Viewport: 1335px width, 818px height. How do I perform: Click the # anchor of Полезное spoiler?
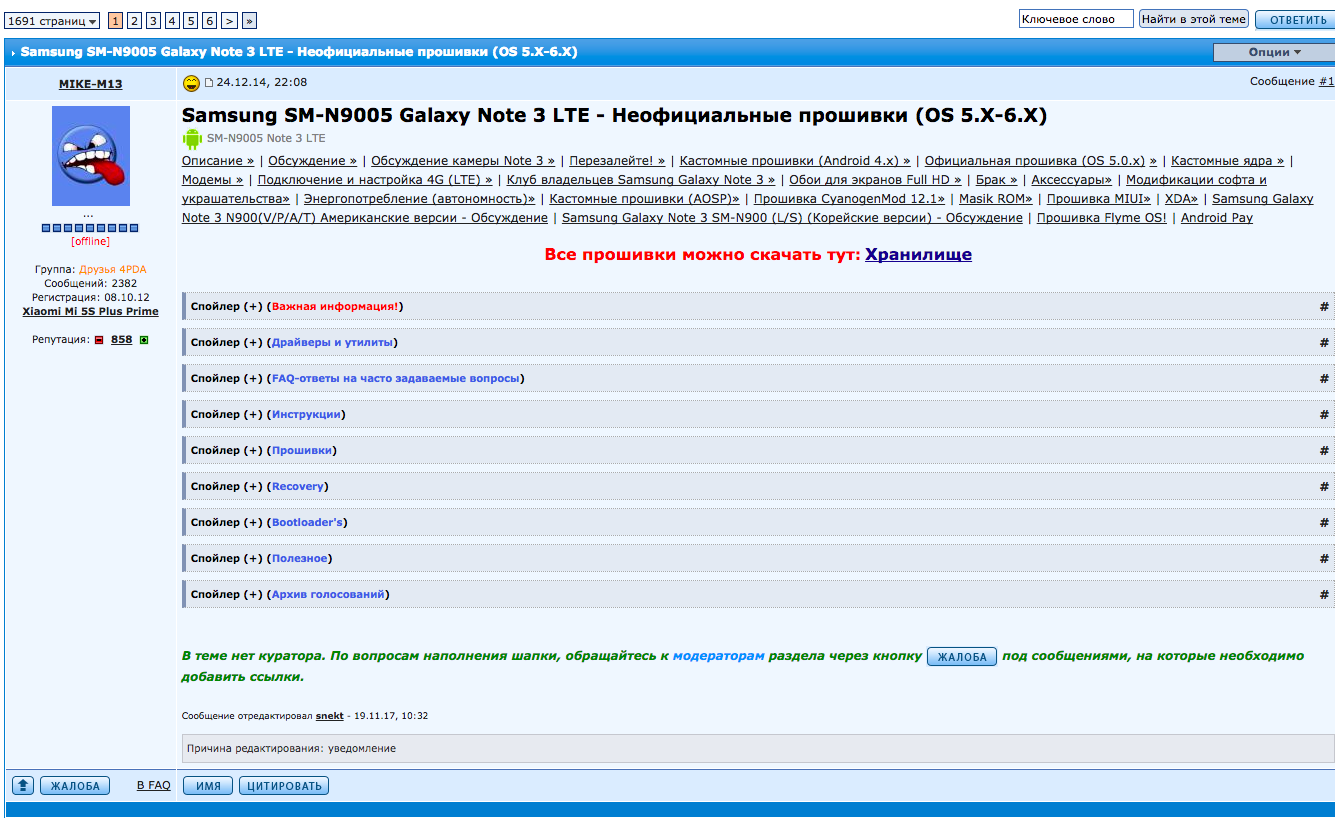coord(1324,559)
